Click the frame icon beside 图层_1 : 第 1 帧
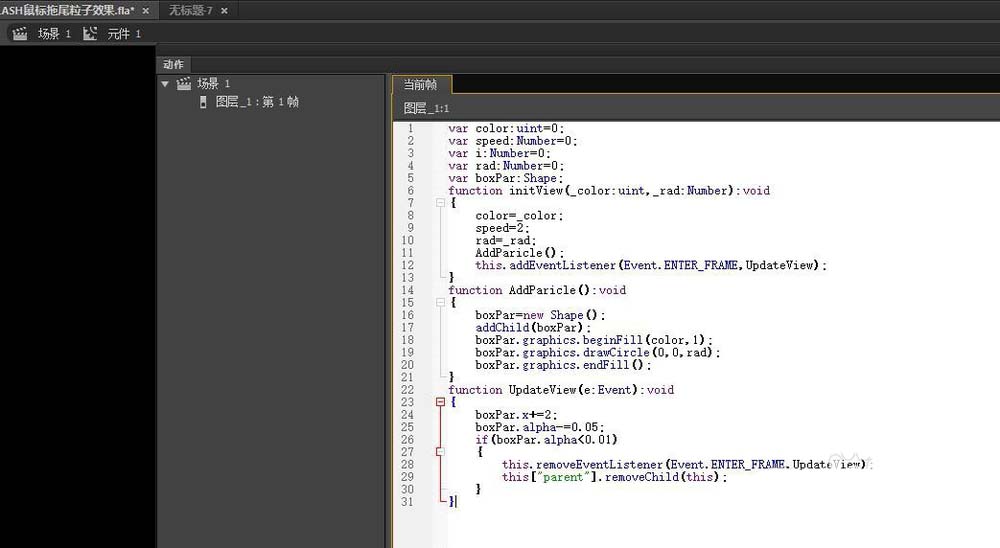The height and width of the screenshot is (548, 1000). 203,102
